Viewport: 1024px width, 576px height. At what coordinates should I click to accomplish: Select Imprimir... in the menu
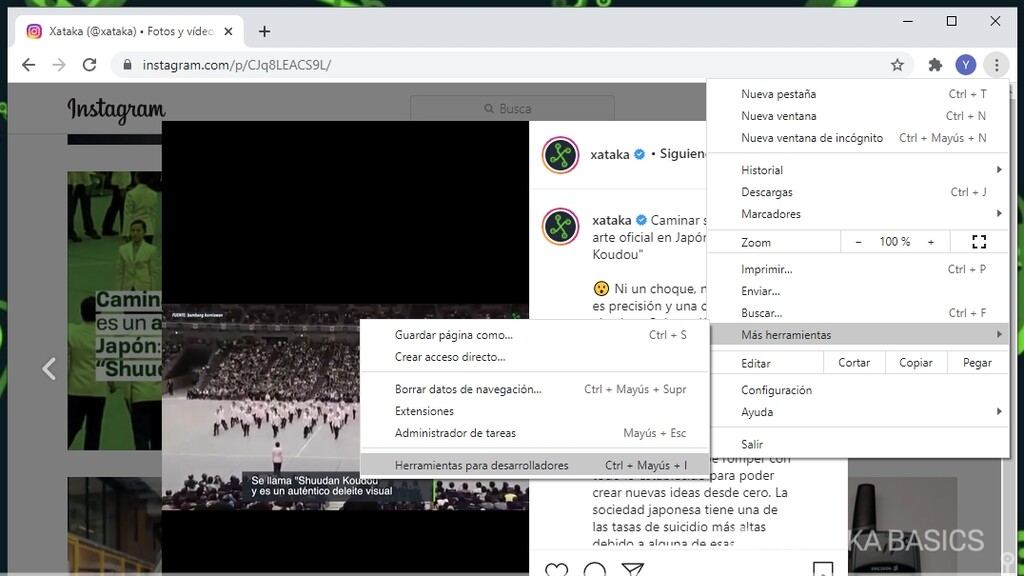pyautogui.click(x=858, y=269)
